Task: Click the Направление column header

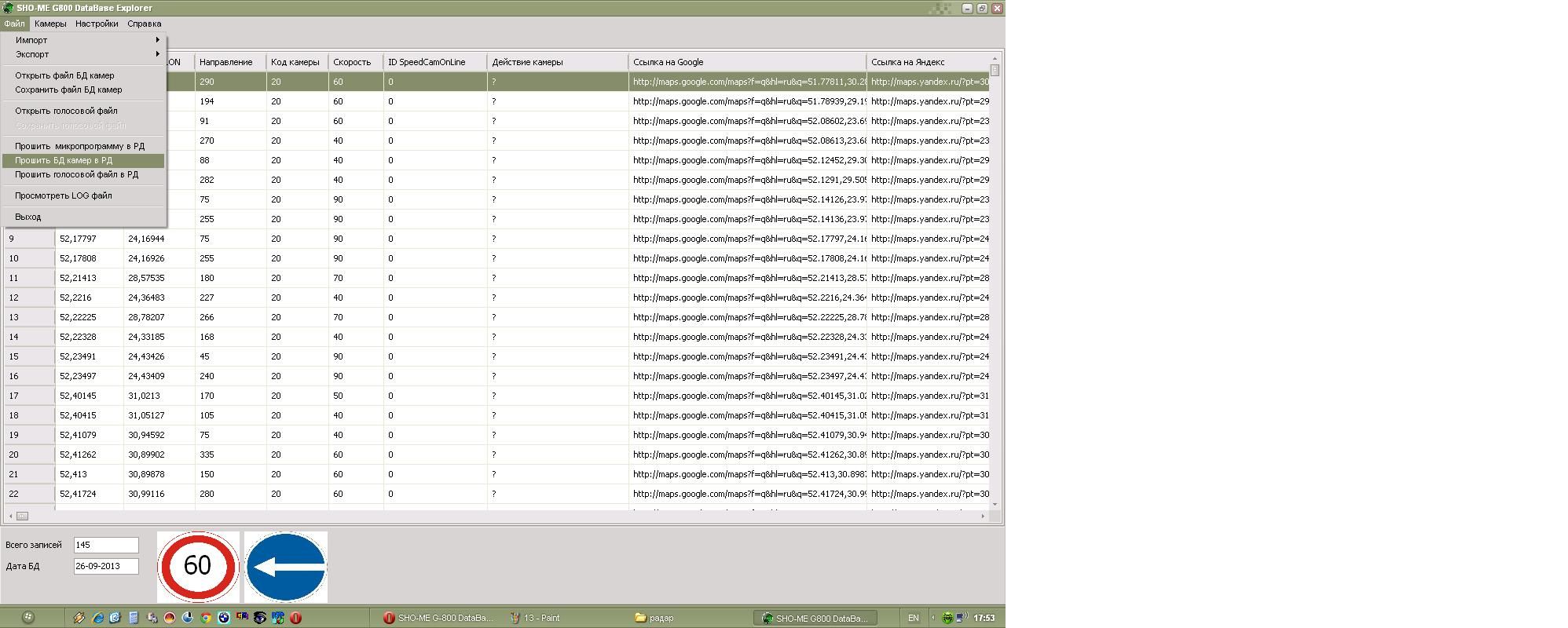Action: (230, 62)
